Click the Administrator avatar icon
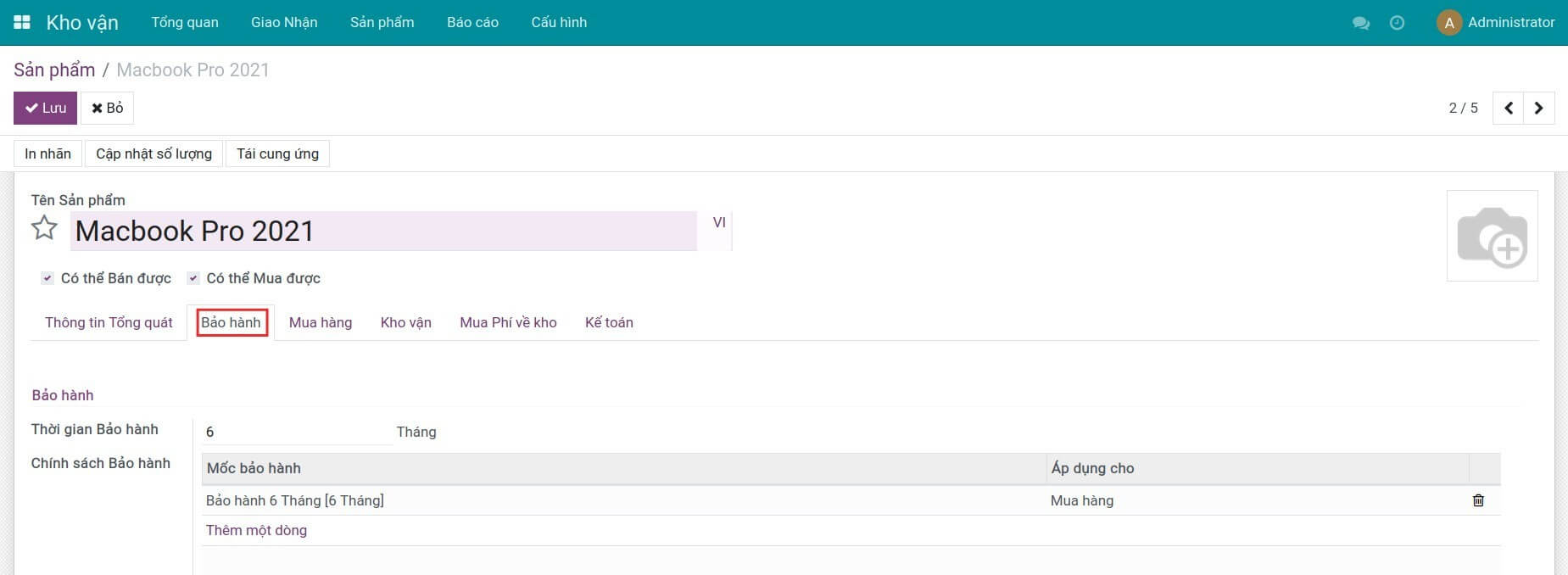 [x=1448, y=23]
